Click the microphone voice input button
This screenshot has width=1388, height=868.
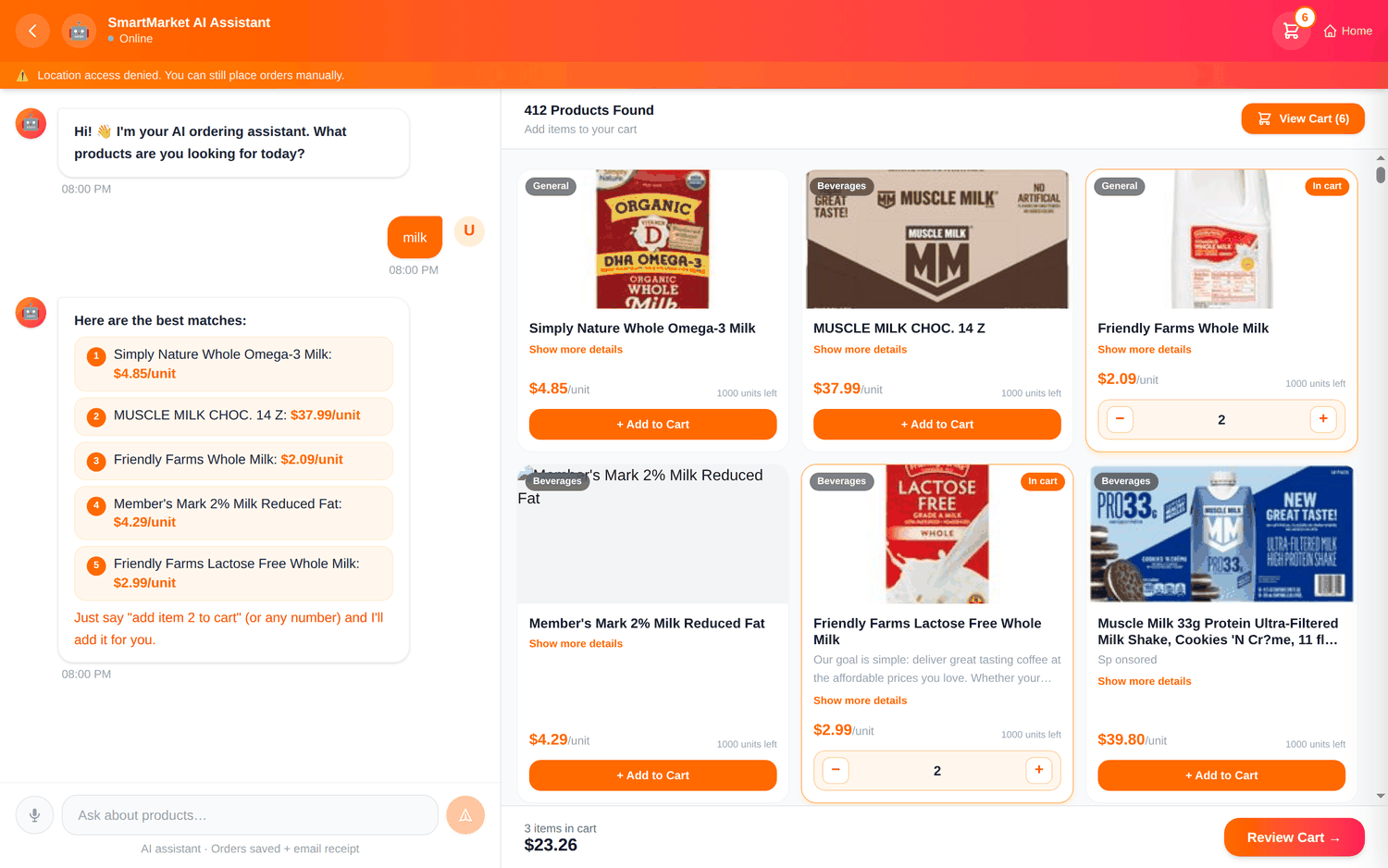pos(34,815)
